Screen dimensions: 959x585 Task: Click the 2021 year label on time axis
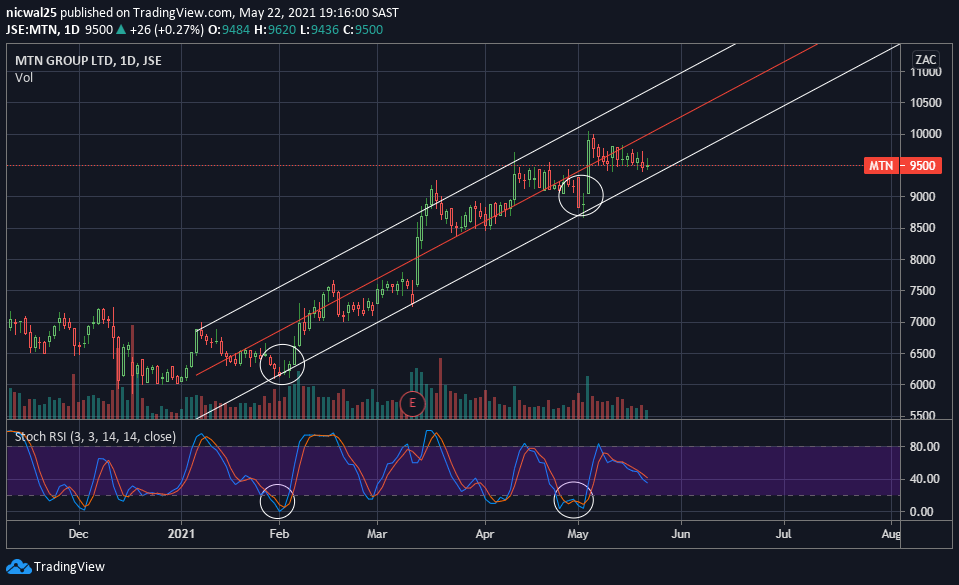(181, 534)
